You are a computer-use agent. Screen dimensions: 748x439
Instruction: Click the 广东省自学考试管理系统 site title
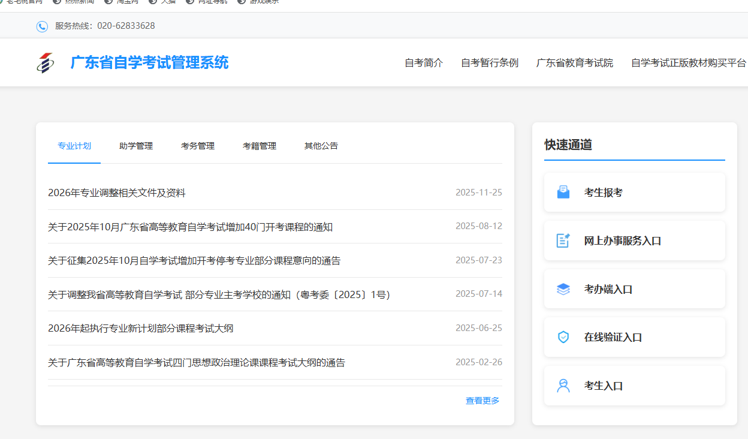pos(149,63)
